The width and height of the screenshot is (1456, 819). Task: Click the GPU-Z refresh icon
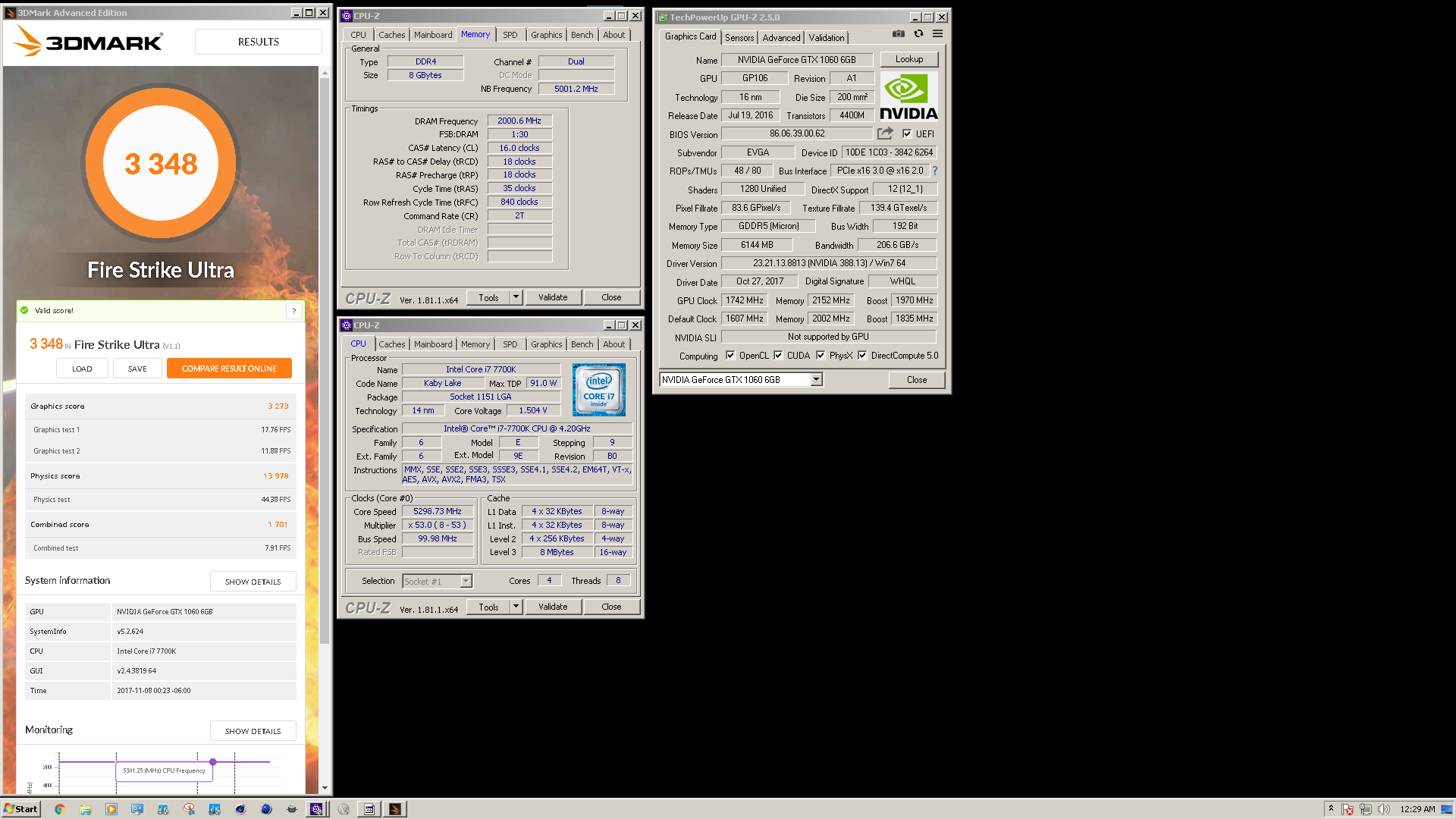918,34
